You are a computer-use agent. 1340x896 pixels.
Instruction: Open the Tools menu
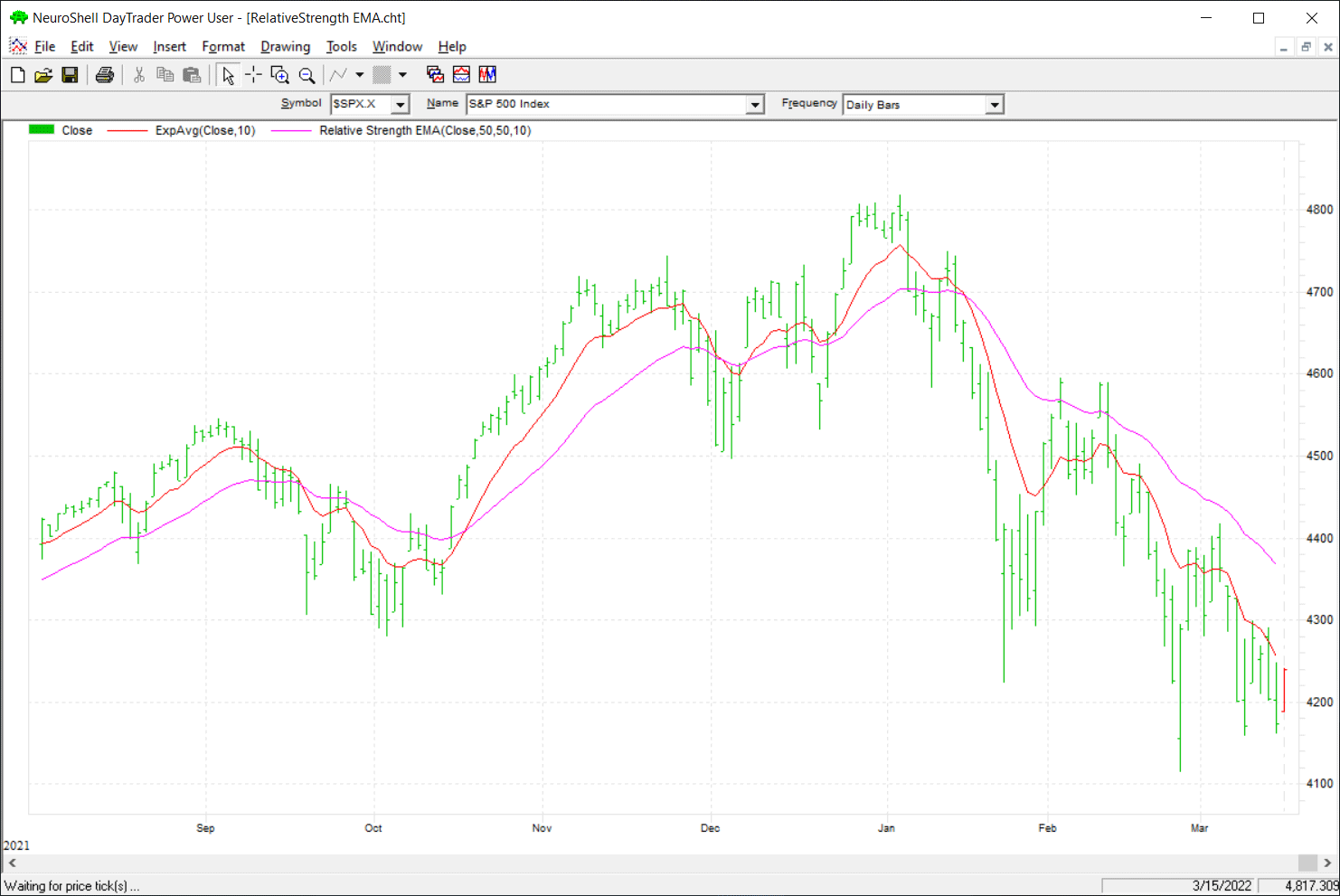coord(342,47)
